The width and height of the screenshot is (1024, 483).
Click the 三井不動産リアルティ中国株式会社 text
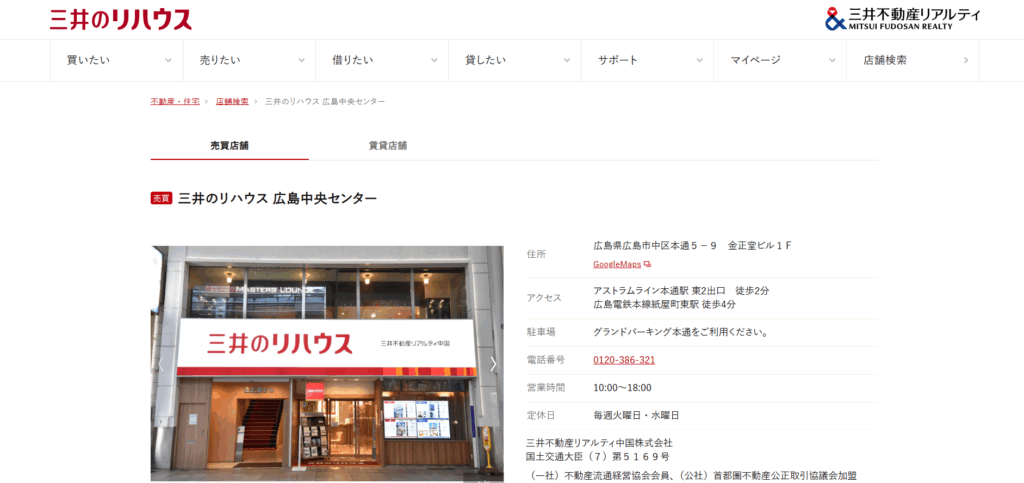600,443
